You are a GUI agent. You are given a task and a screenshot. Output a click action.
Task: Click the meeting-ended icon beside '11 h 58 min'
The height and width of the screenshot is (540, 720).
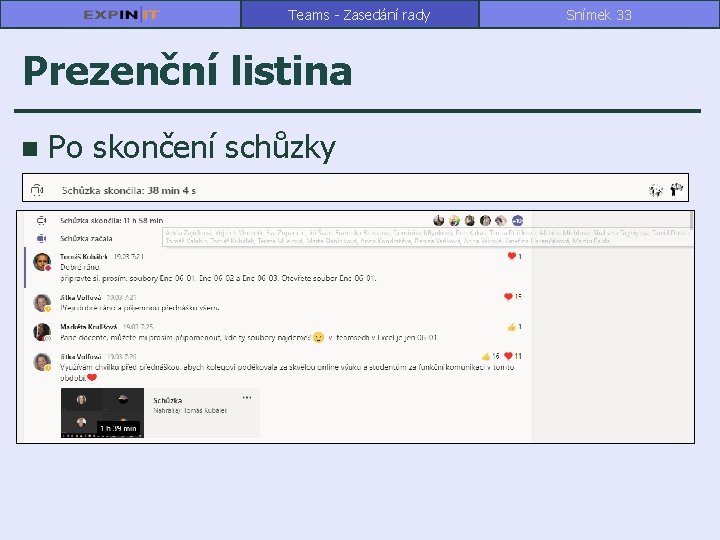click(x=41, y=220)
